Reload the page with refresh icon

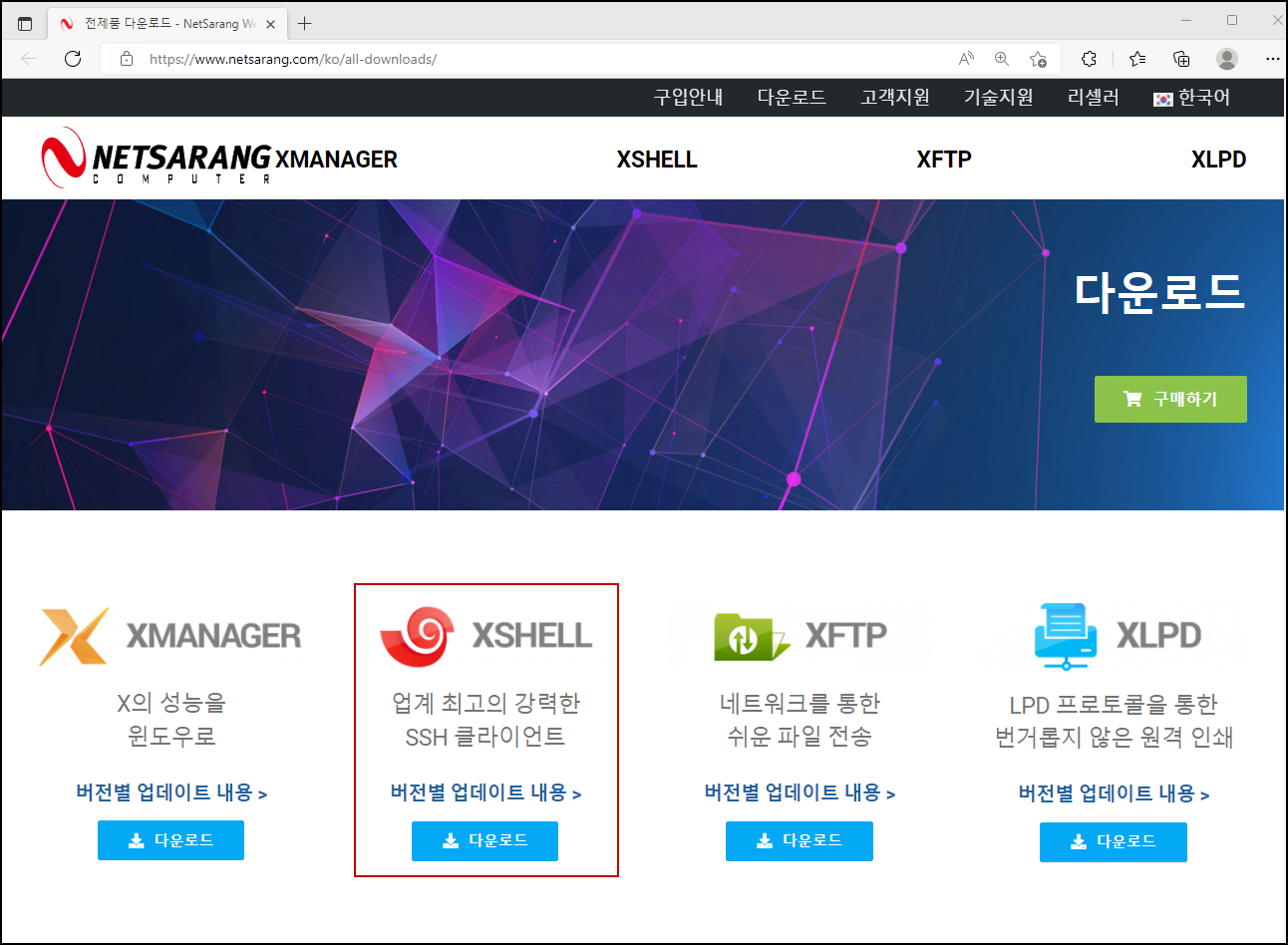73,59
